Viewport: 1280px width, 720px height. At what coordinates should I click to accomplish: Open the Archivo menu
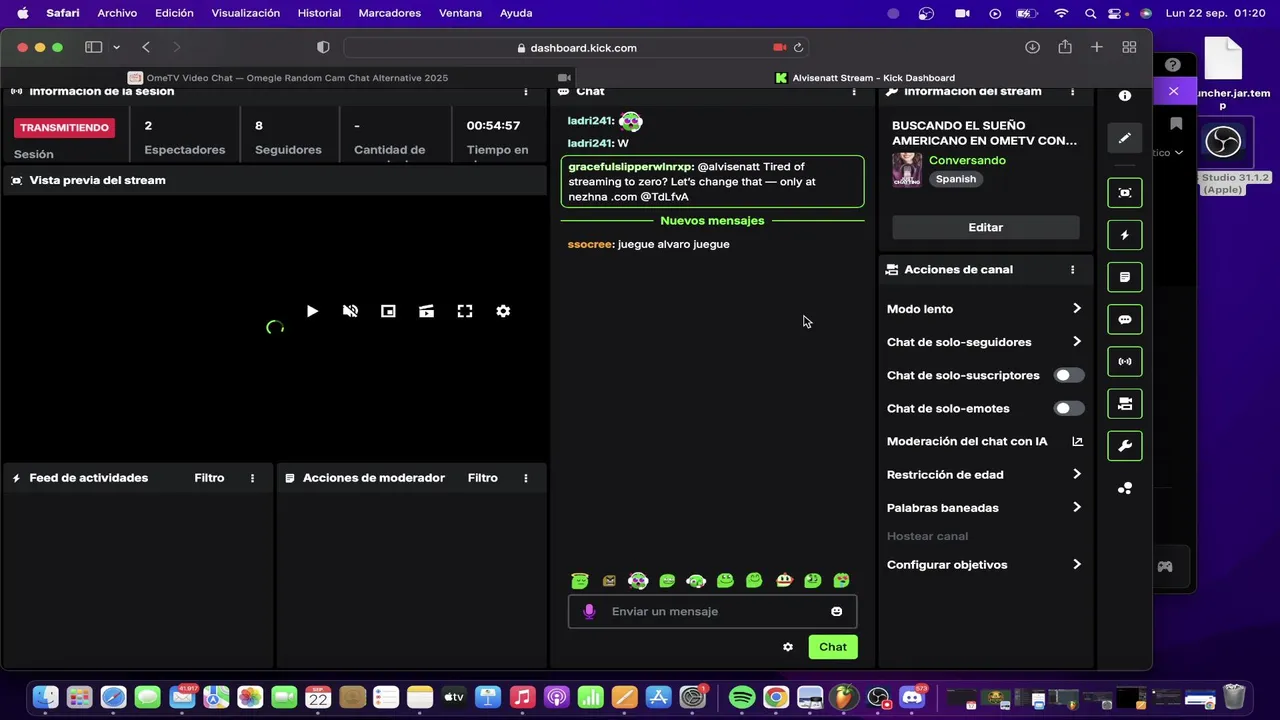point(117,13)
